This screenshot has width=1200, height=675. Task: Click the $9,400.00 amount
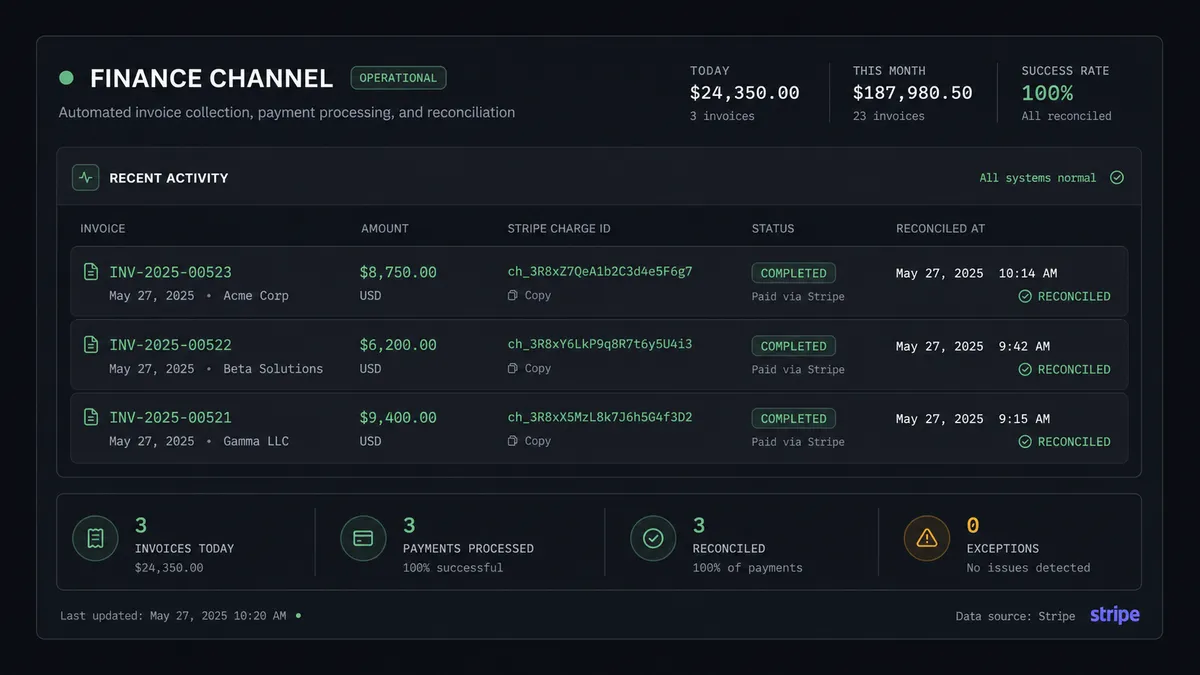click(x=398, y=417)
